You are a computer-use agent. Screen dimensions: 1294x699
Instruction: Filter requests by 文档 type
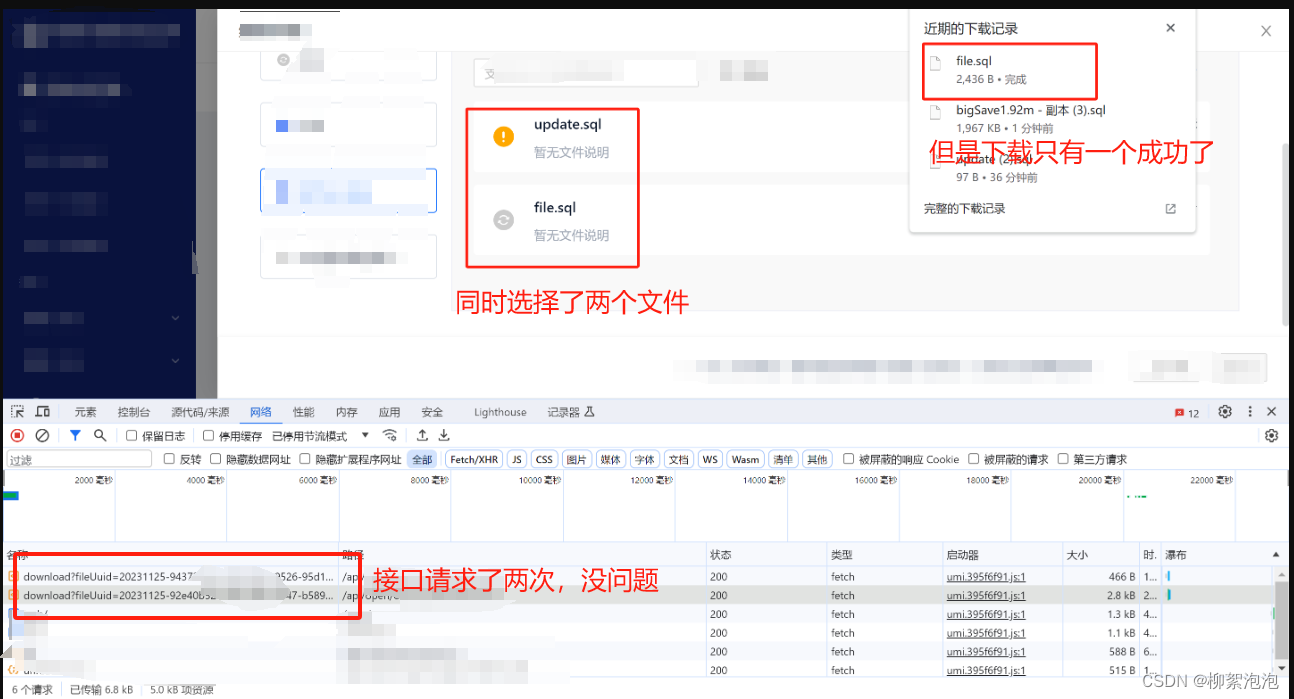point(679,460)
